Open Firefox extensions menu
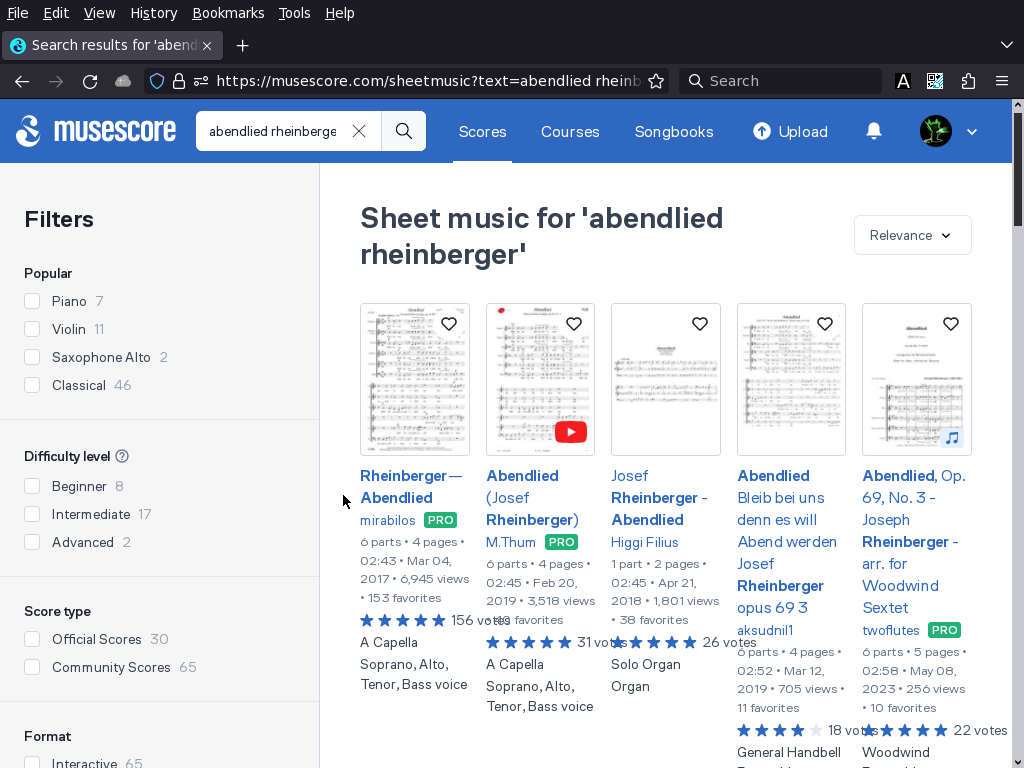1024x768 pixels. [x=968, y=81]
